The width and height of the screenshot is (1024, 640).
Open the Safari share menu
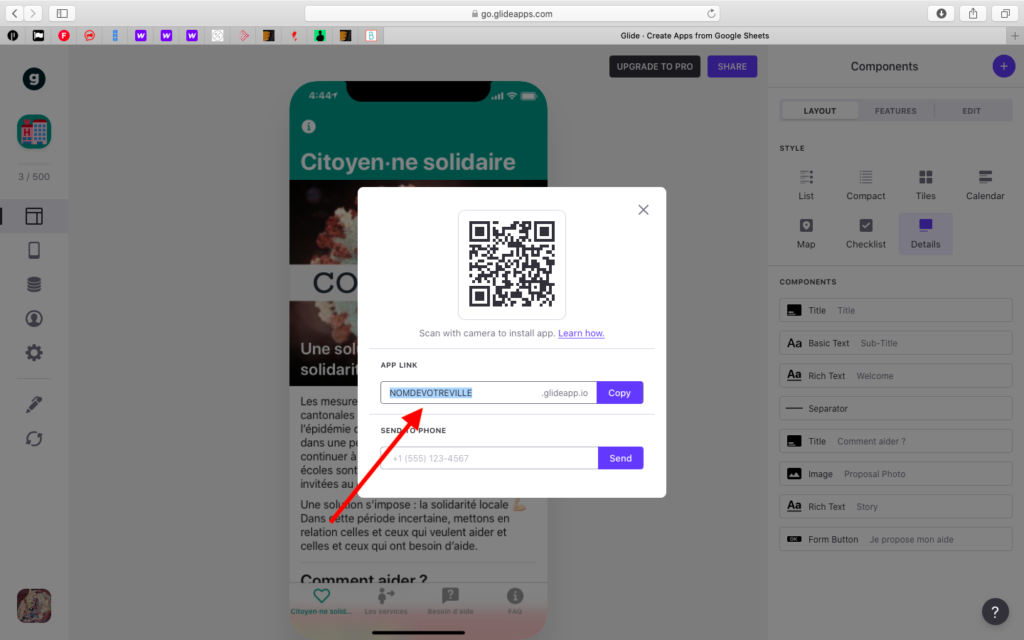pyautogui.click(x=973, y=13)
